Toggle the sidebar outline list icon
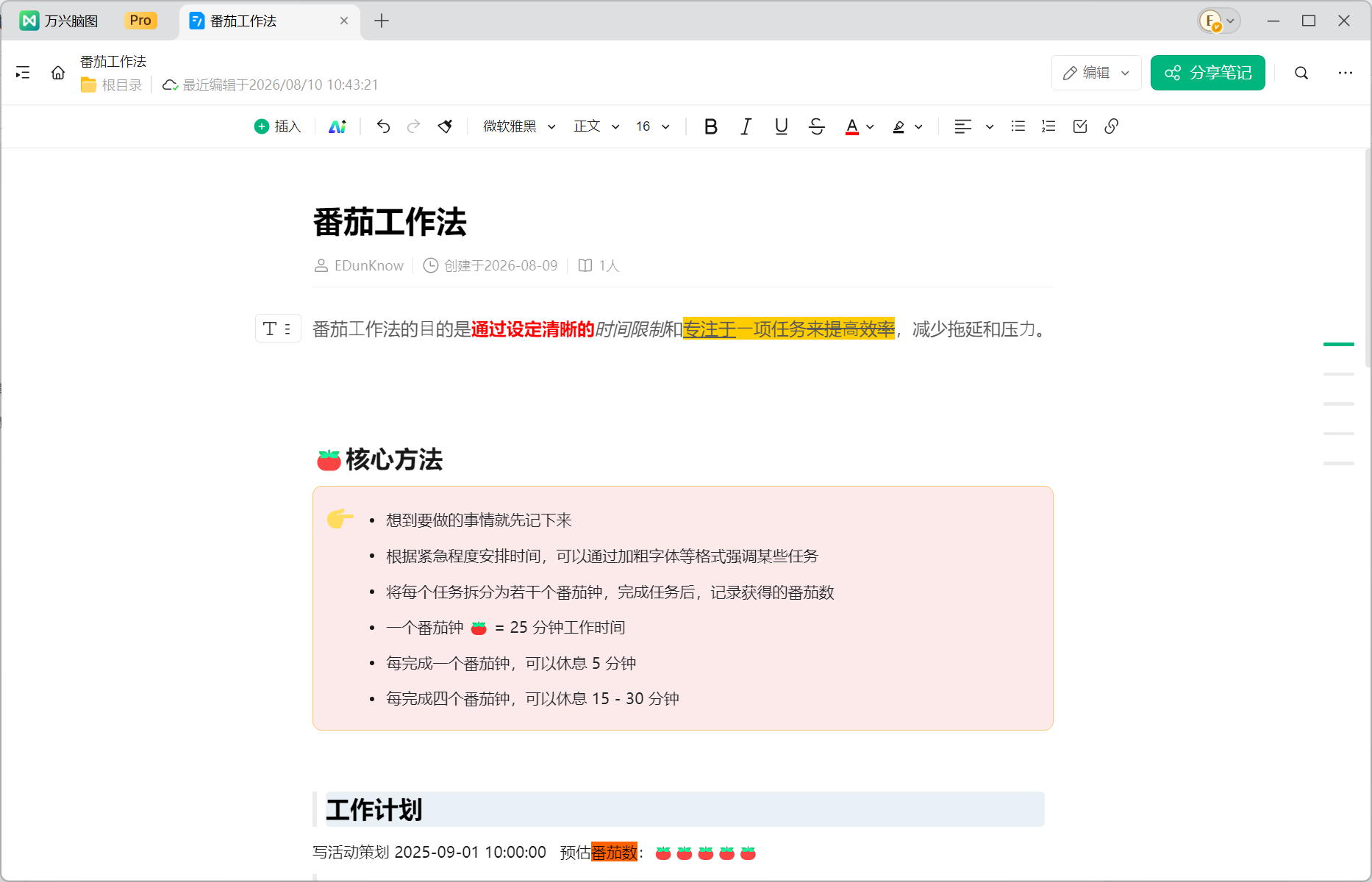This screenshot has width=1372, height=882. point(23,73)
